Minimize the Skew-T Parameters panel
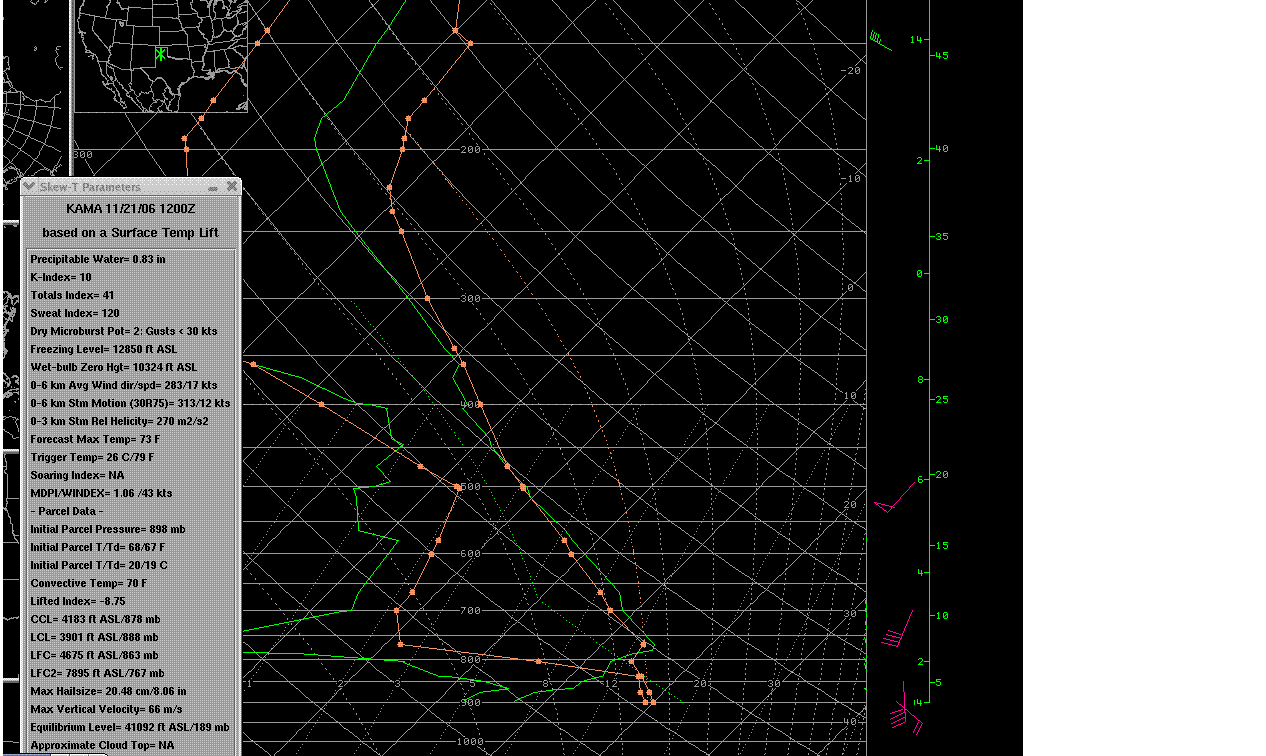Screen dimensions: 1266x756 point(213,187)
